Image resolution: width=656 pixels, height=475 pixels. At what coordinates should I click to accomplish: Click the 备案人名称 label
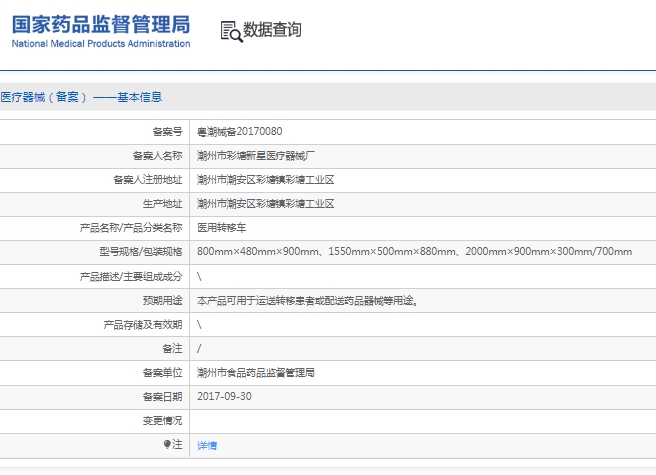pos(157,156)
